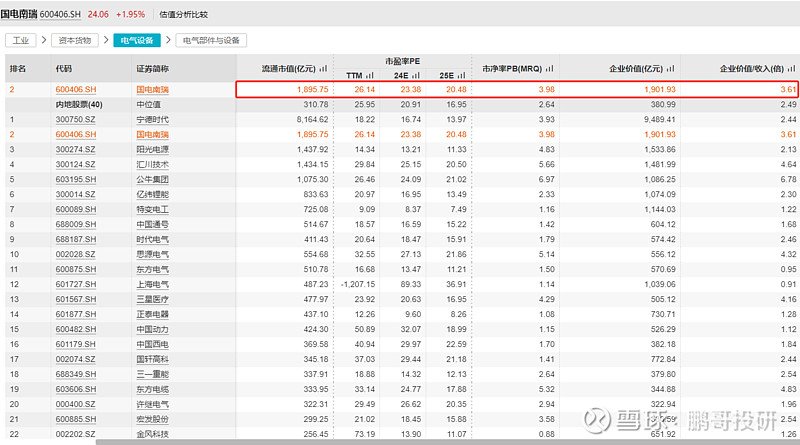Viewport: 800px width, 445px height.
Task: Open stock code 600482.SH link
Action: point(76,329)
